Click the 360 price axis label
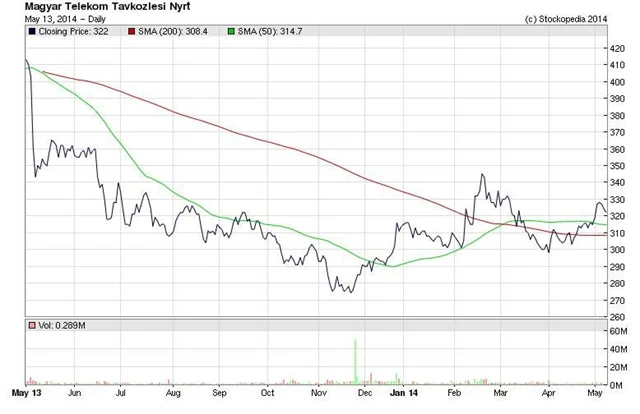Viewport: 640px width, 414px height. click(x=617, y=149)
